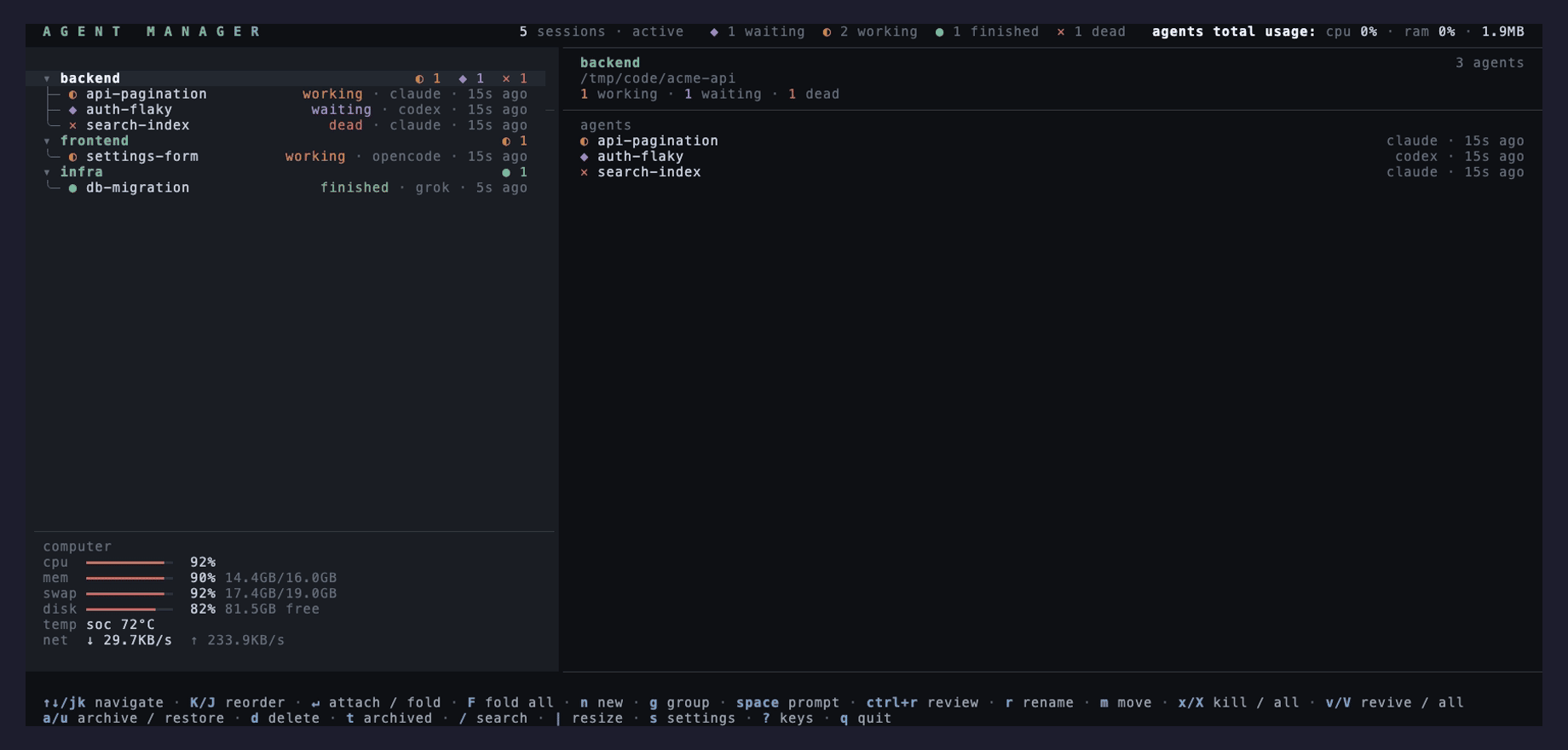Viewport: 1568px width, 750px height.
Task: Select the infra group name
Action: [x=82, y=172]
